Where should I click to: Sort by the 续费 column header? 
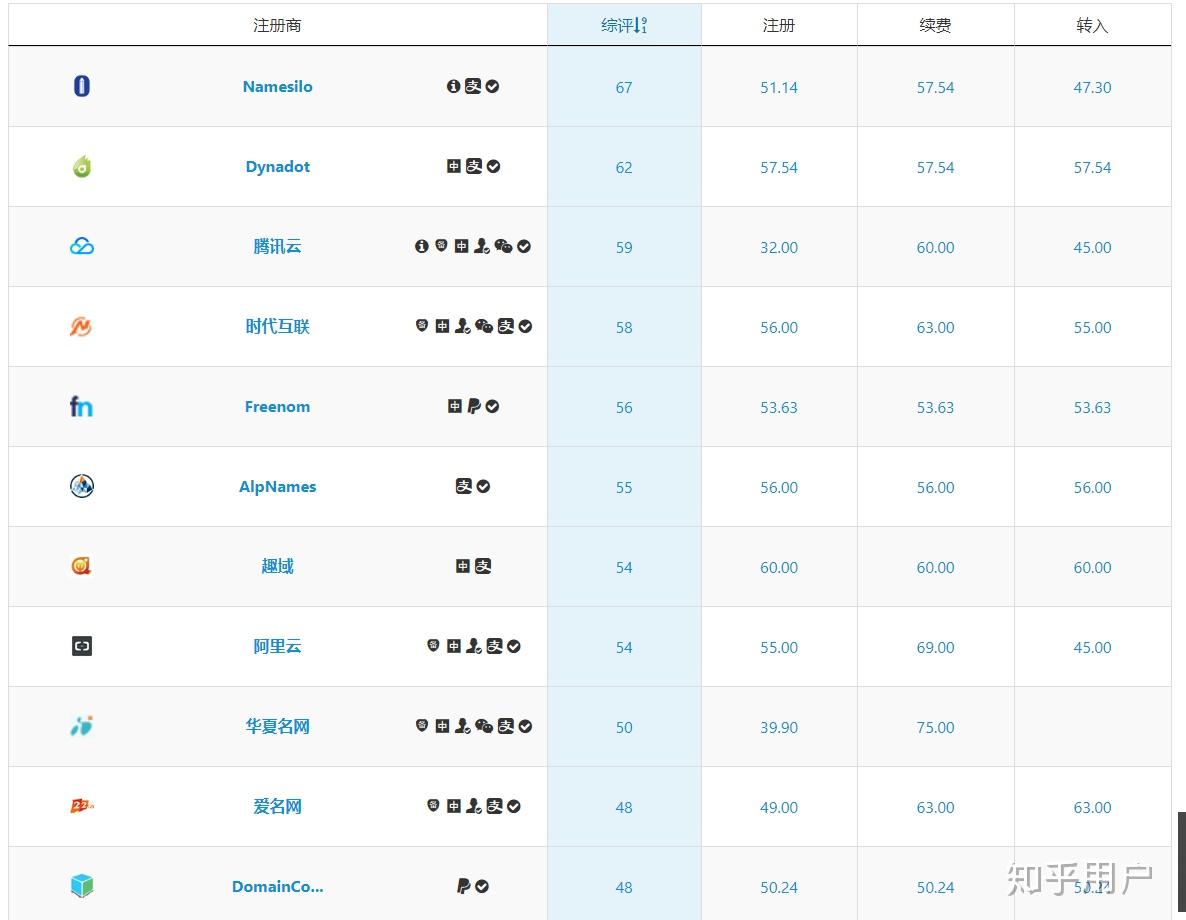935,25
